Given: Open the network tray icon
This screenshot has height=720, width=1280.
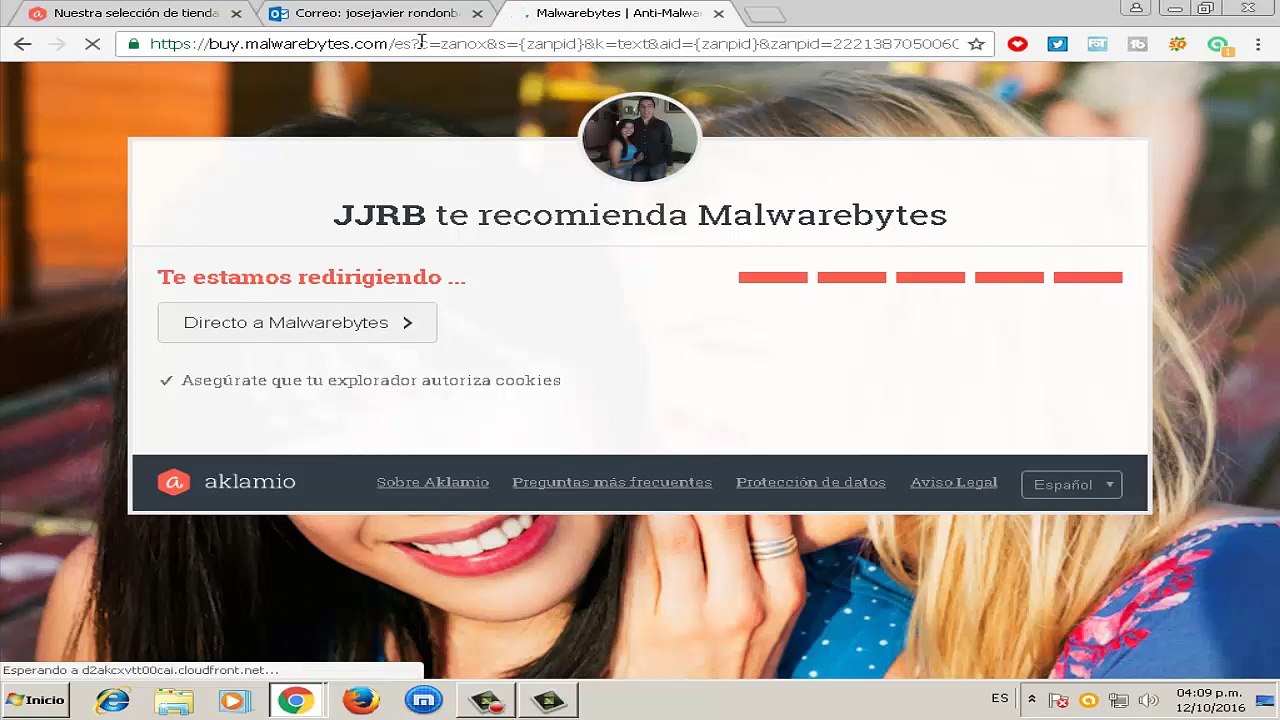Looking at the screenshot, I should point(1118,701).
